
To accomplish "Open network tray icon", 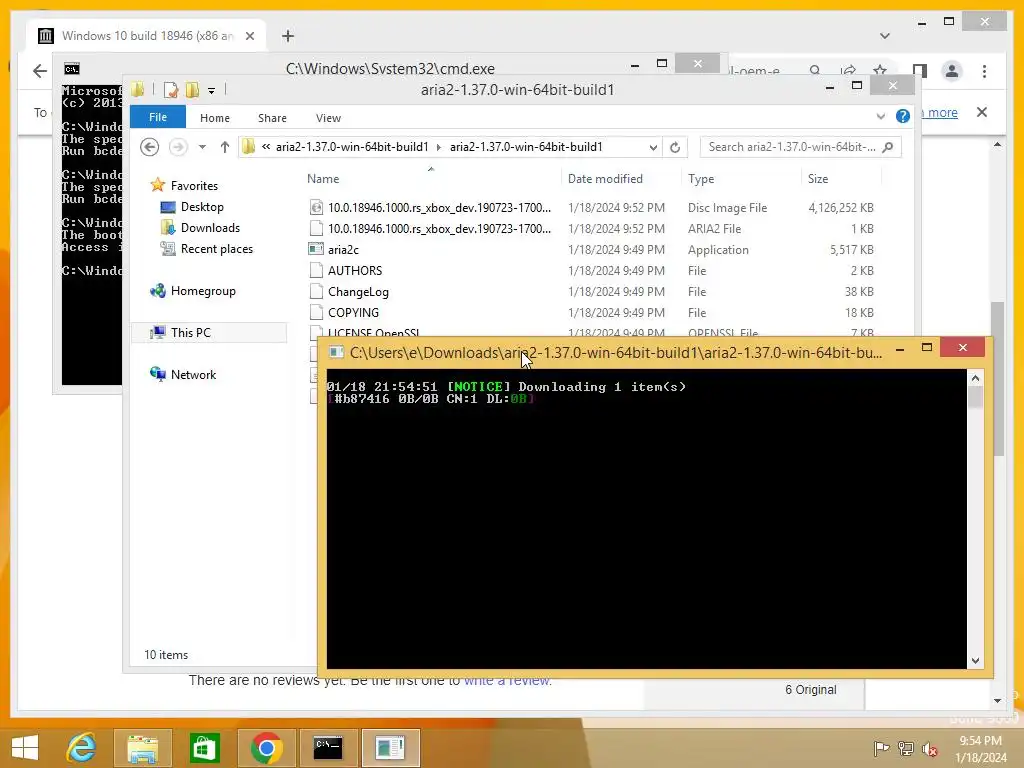I will (x=905, y=748).
